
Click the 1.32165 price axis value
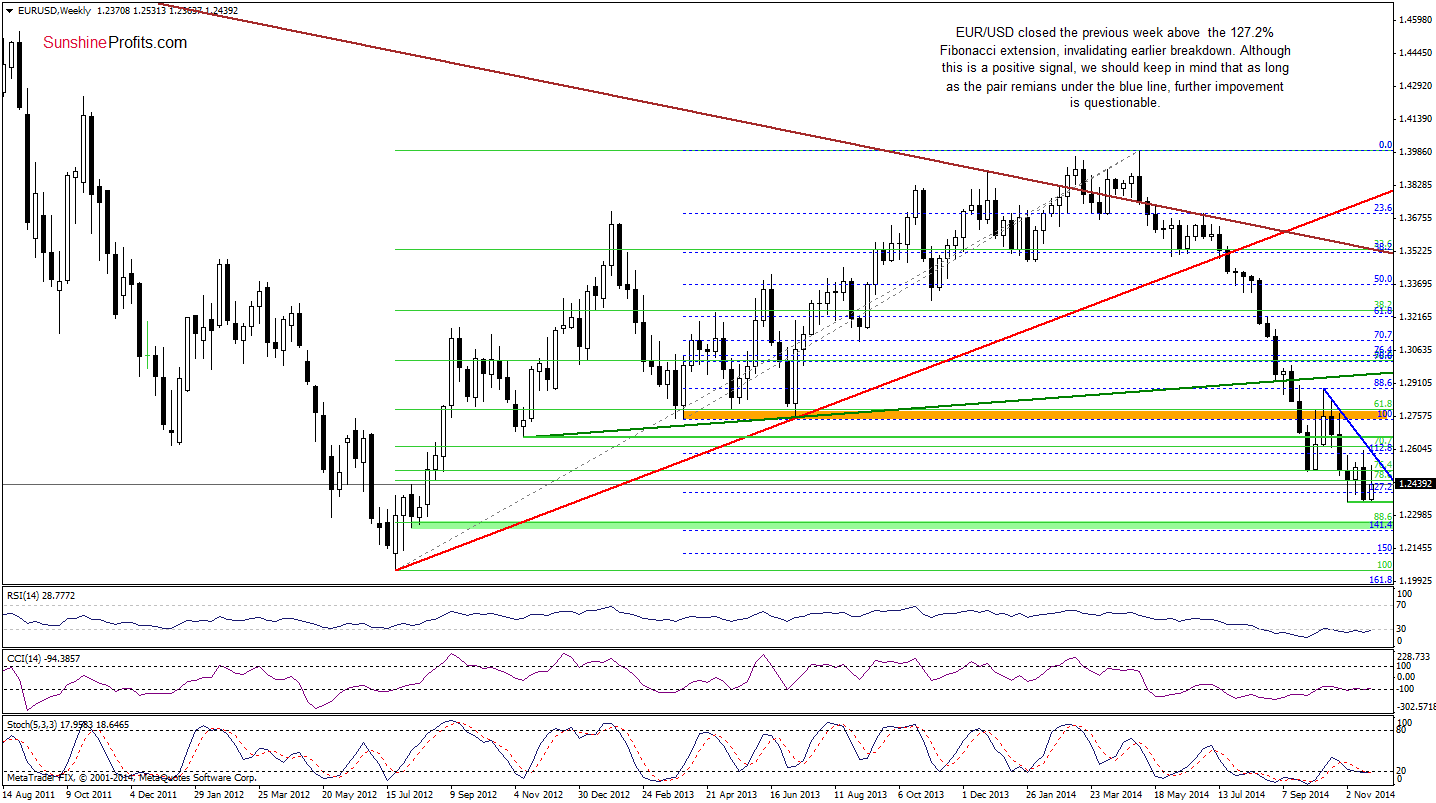[x=1414, y=317]
